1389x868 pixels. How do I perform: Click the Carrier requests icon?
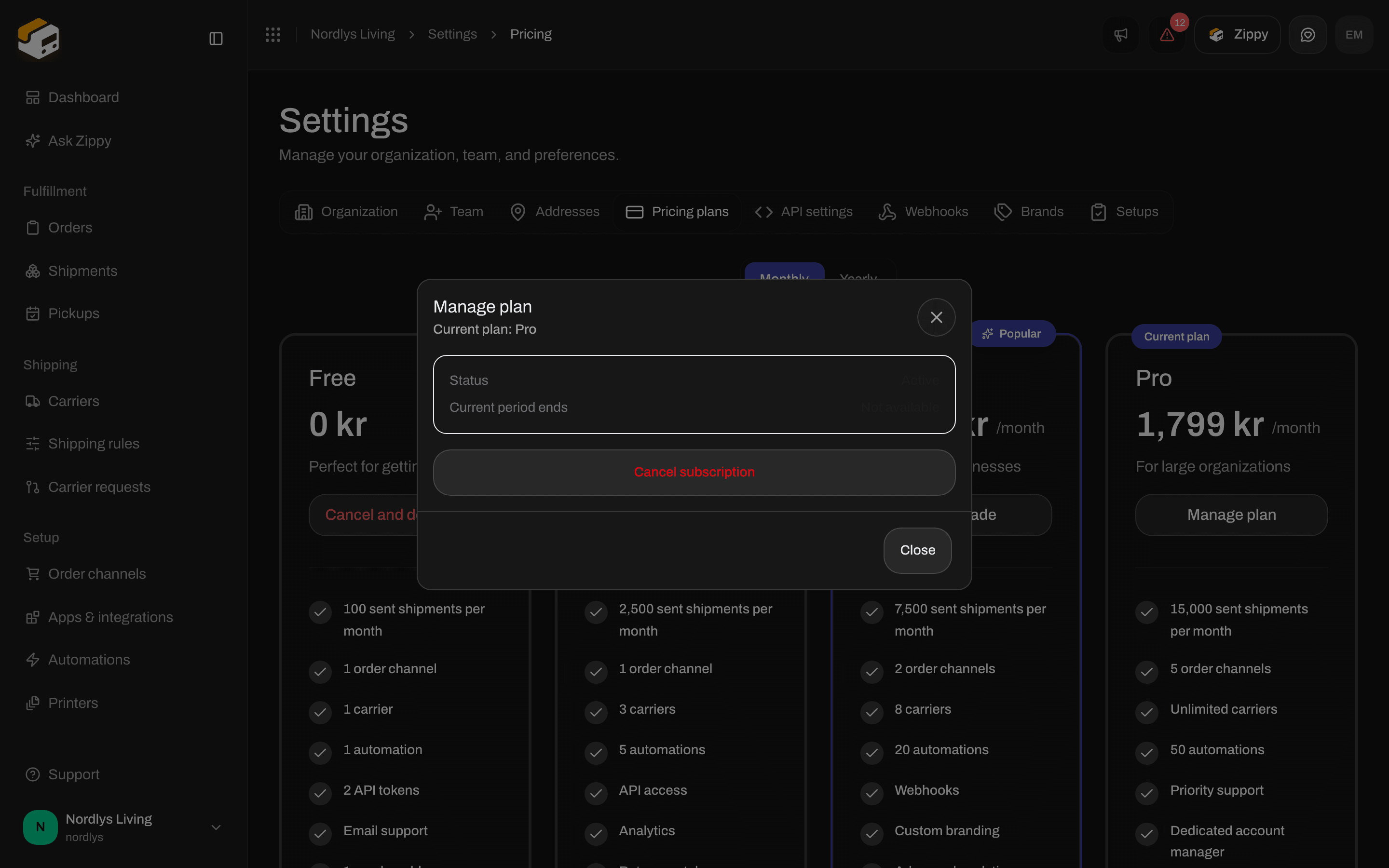click(x=33, y=488)
